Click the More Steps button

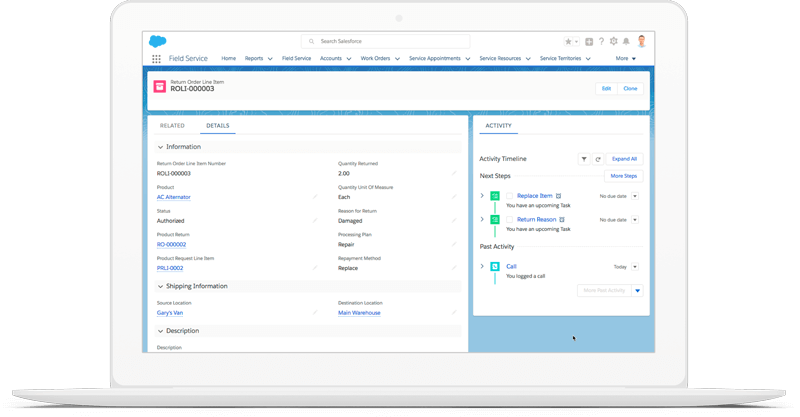pyautogui.click(x=623, y=176)
